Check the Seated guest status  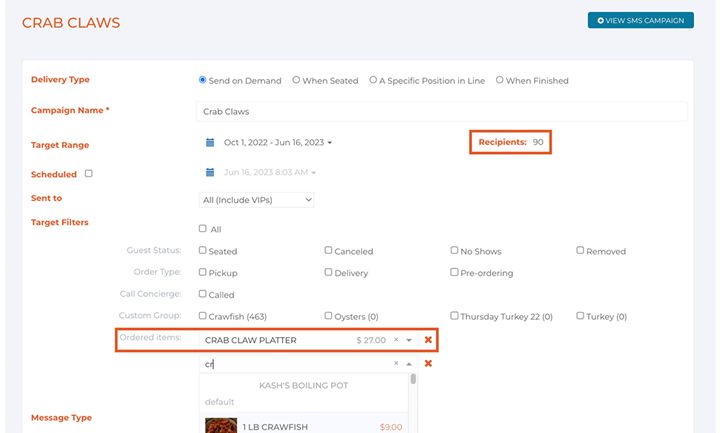[203, 250]
